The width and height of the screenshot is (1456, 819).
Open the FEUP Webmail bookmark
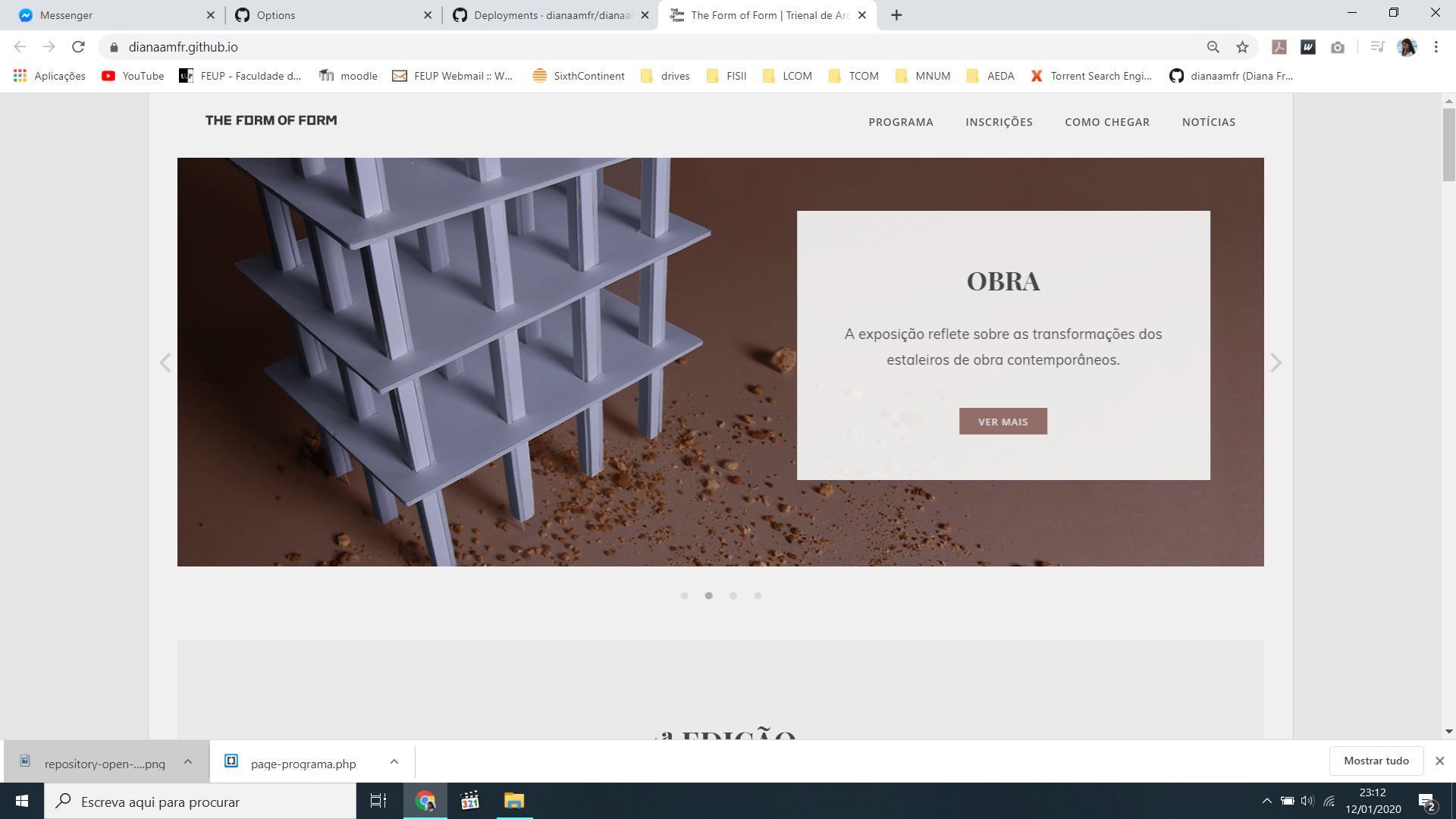coord(453,75)
